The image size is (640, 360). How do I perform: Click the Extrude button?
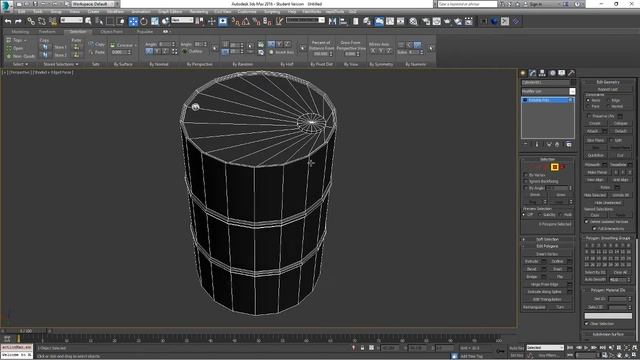[531, 261]
